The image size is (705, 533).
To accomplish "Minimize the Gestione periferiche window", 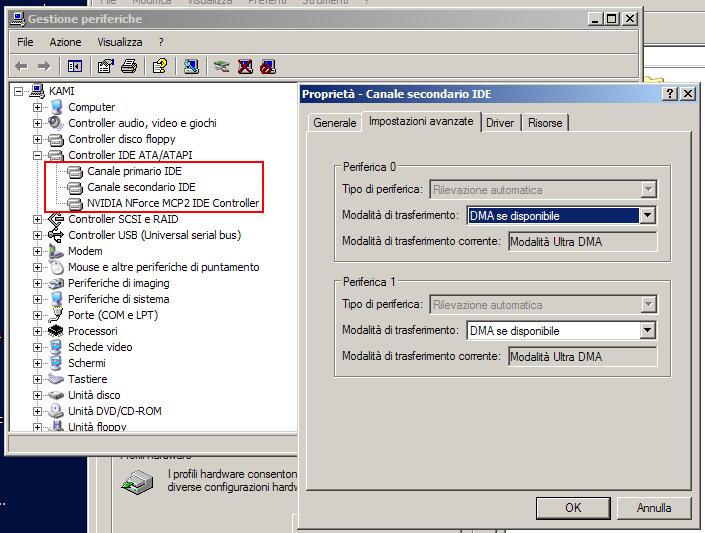I will click(x=595, y=19).
